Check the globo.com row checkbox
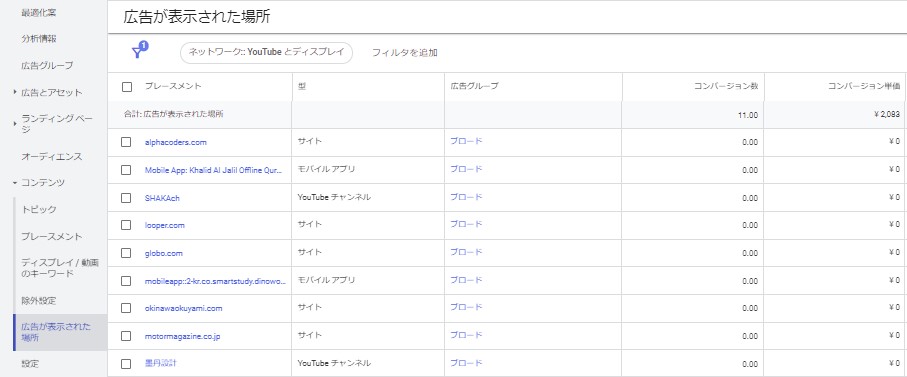This screenshot has height=377, width=907. [126, 253]
